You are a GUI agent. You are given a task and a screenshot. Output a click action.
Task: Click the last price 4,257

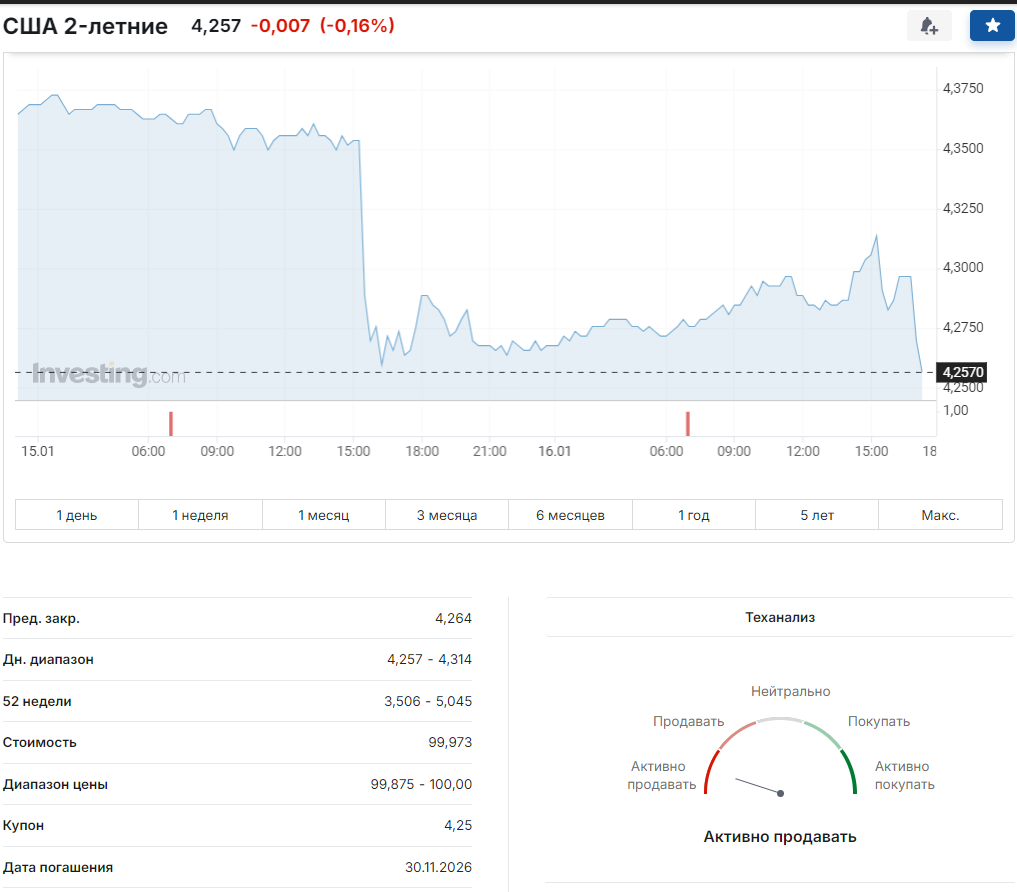[216, 26]
